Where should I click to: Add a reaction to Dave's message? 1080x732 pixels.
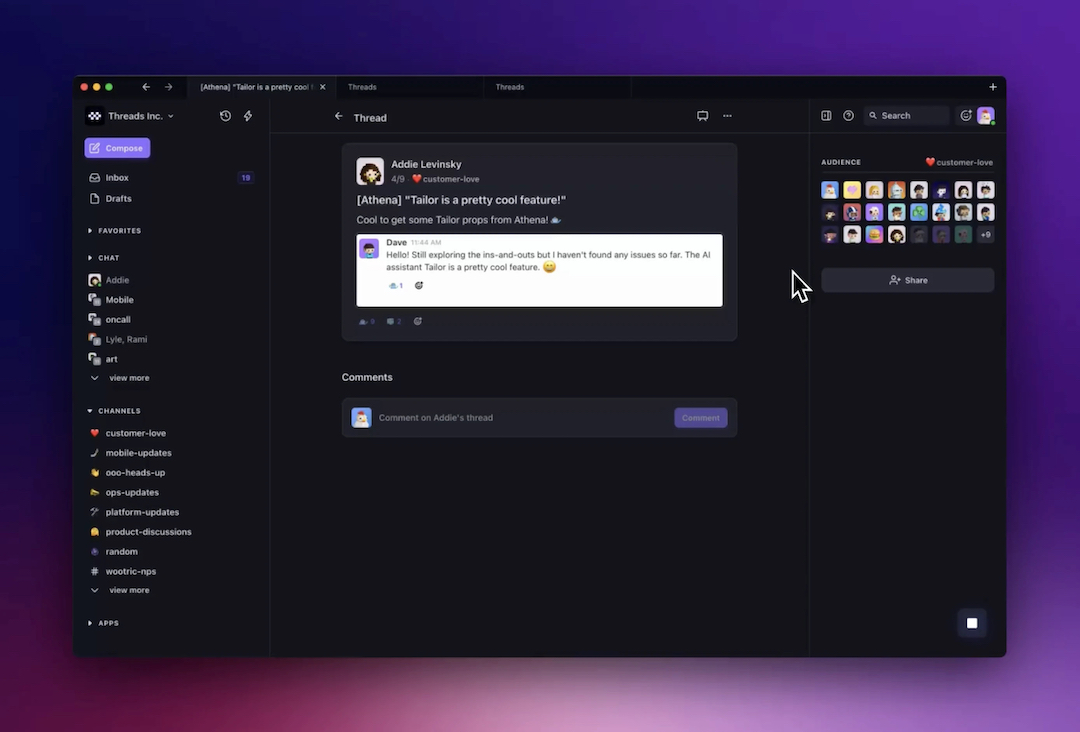(x=418, y=285)
